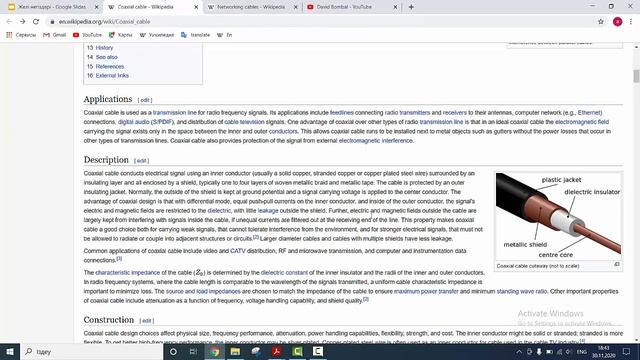Open the coaxial cable cutaway thumbnail
The height and width of the screenshot is (360, 640).
[x=558, y=216]
